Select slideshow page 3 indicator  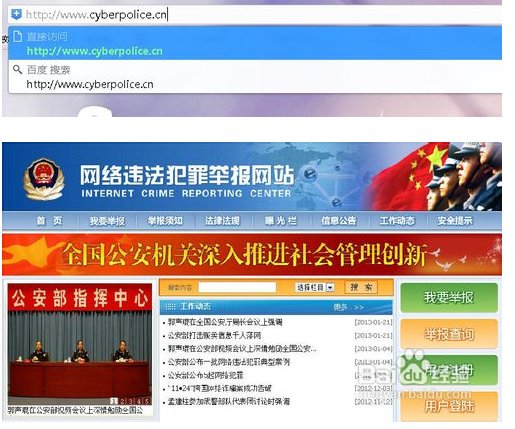point(130,401)
